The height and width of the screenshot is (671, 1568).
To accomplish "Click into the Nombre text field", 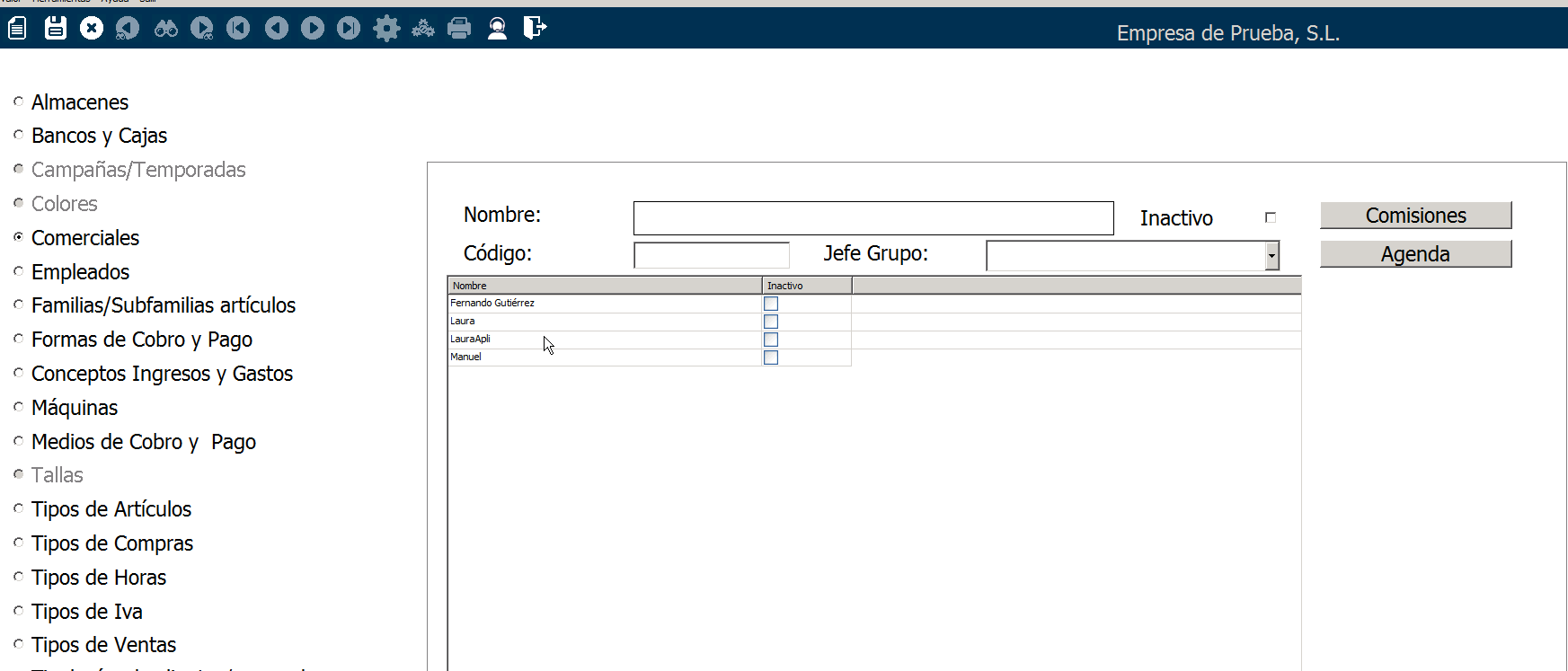I will coord(873,218).
